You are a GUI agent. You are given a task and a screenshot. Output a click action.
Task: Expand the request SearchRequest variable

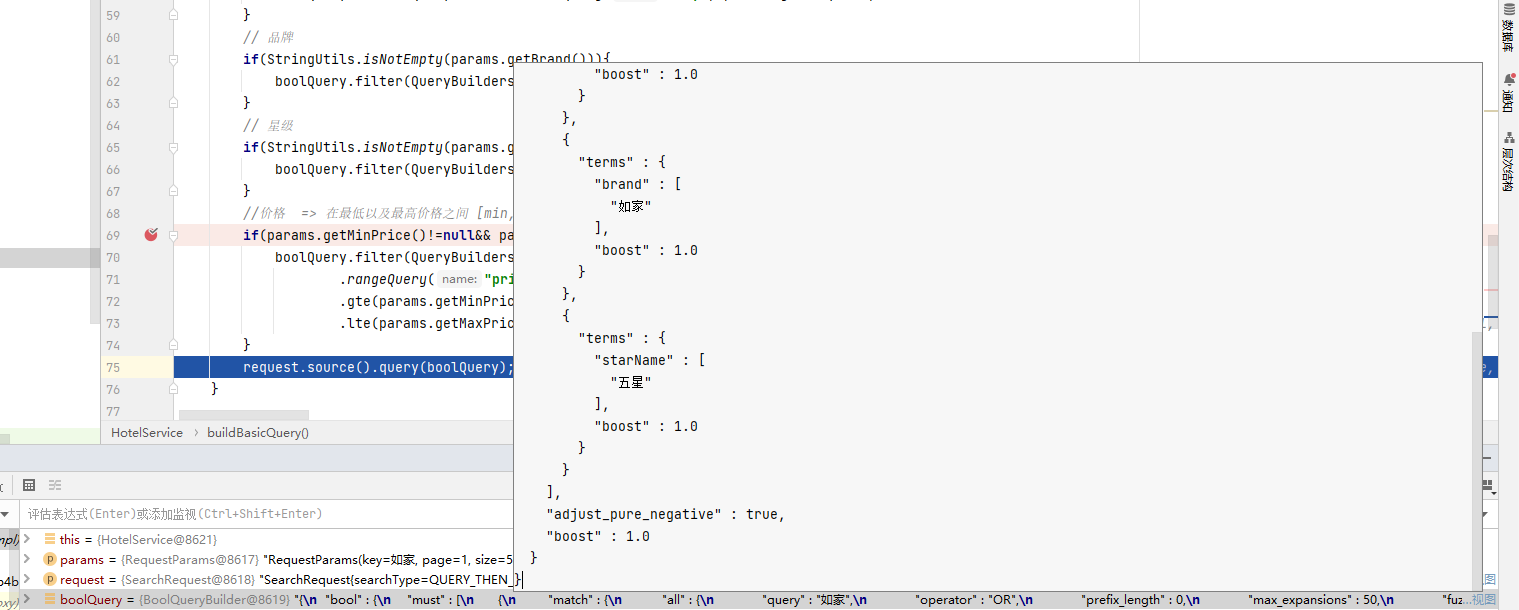pyautogui.click(x=27, y=579)
